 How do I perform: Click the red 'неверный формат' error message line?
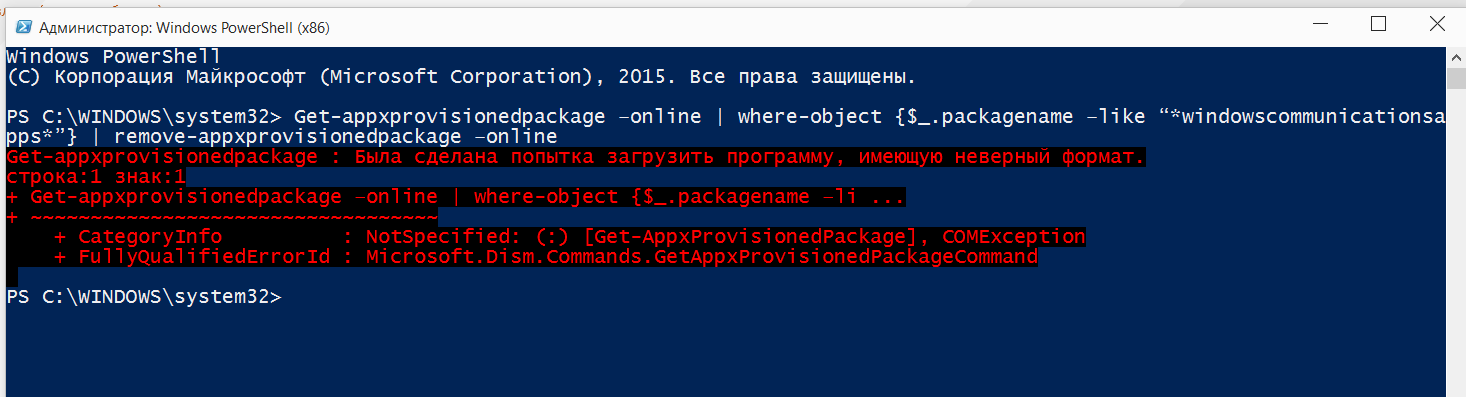coord(575,158)
